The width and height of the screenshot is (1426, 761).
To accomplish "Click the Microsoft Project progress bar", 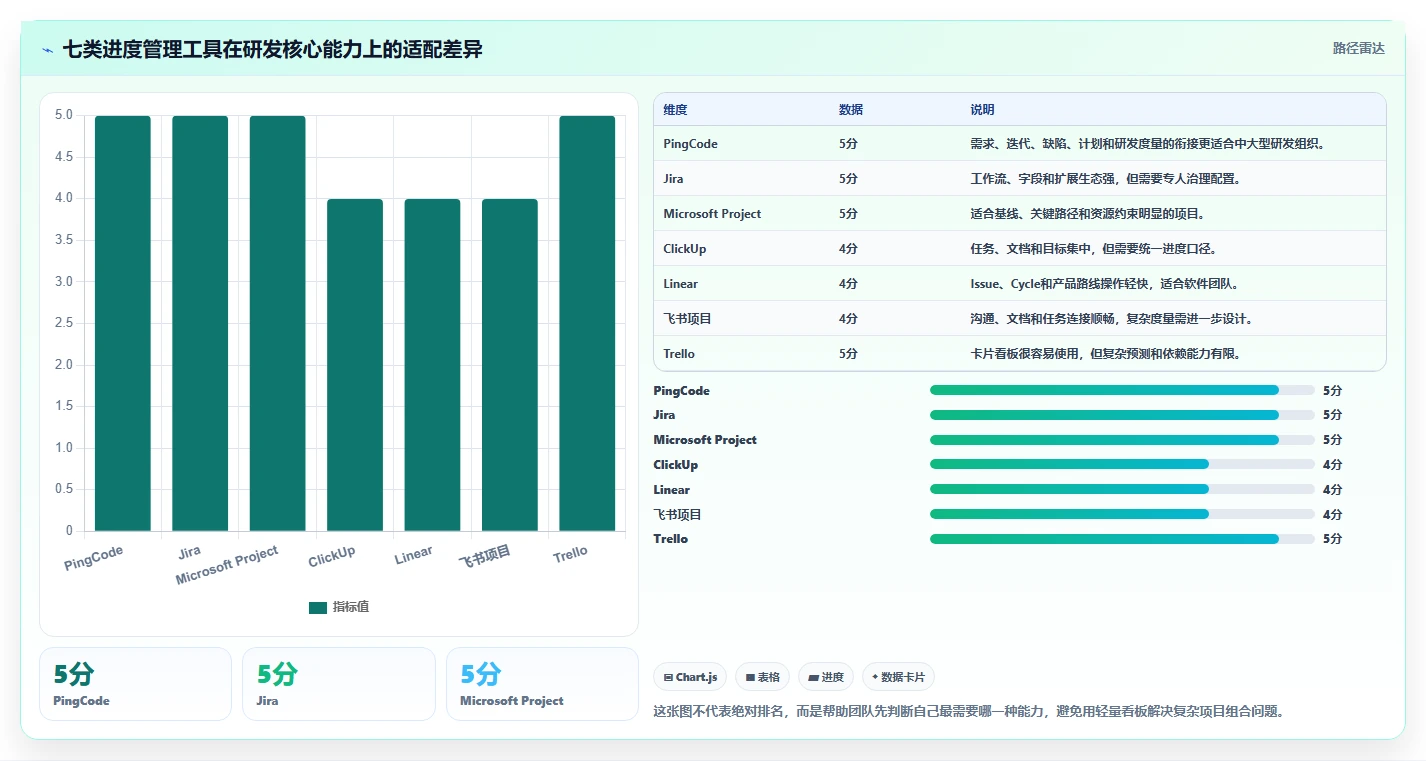I will pos(1122,440).
